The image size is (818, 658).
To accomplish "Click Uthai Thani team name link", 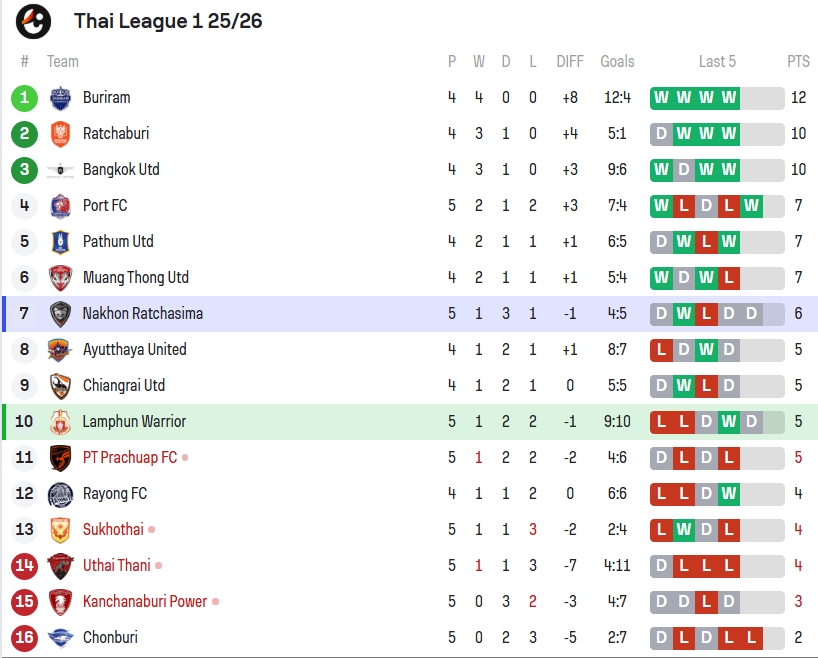I will click(x=117, y=566).
